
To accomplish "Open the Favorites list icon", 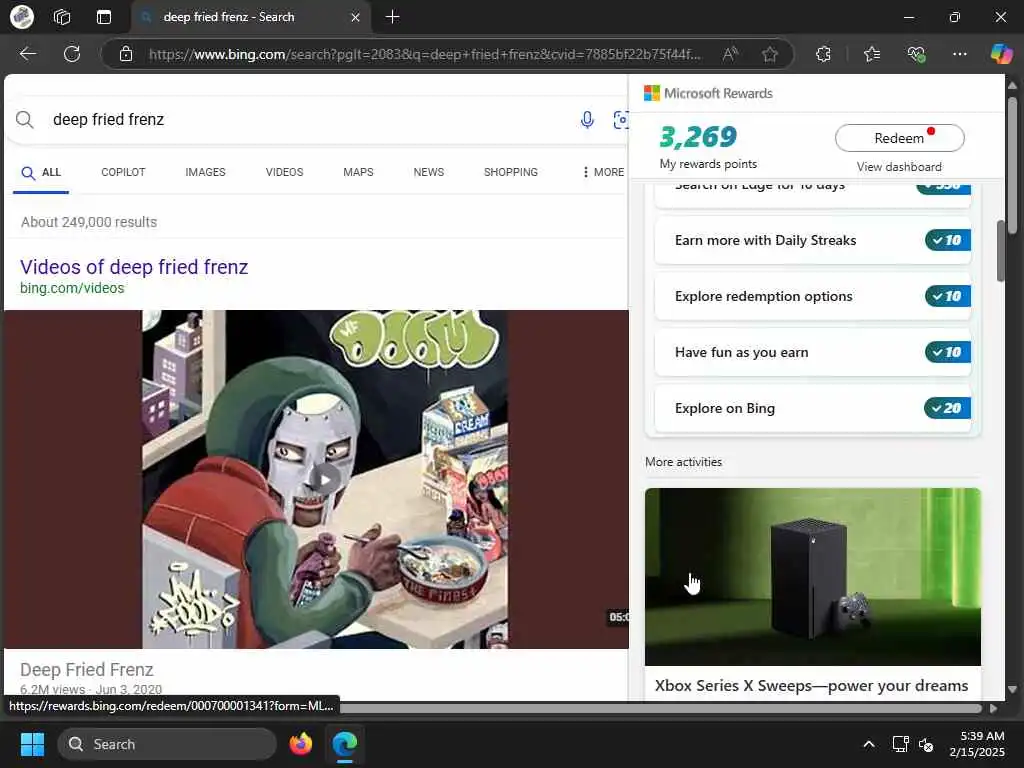I will [x=871, y=54].
